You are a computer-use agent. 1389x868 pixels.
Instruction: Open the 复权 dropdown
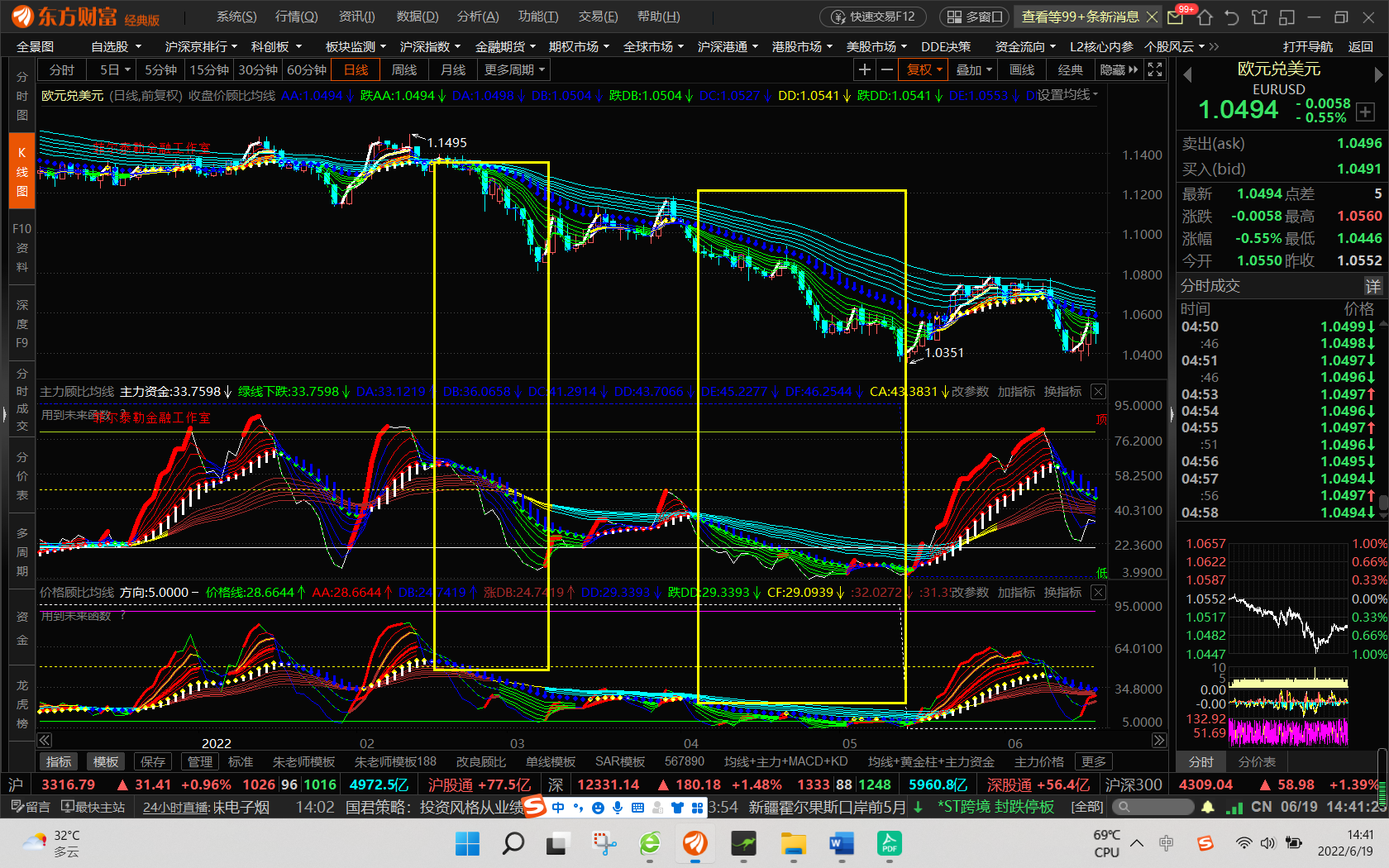pos(924,70)
